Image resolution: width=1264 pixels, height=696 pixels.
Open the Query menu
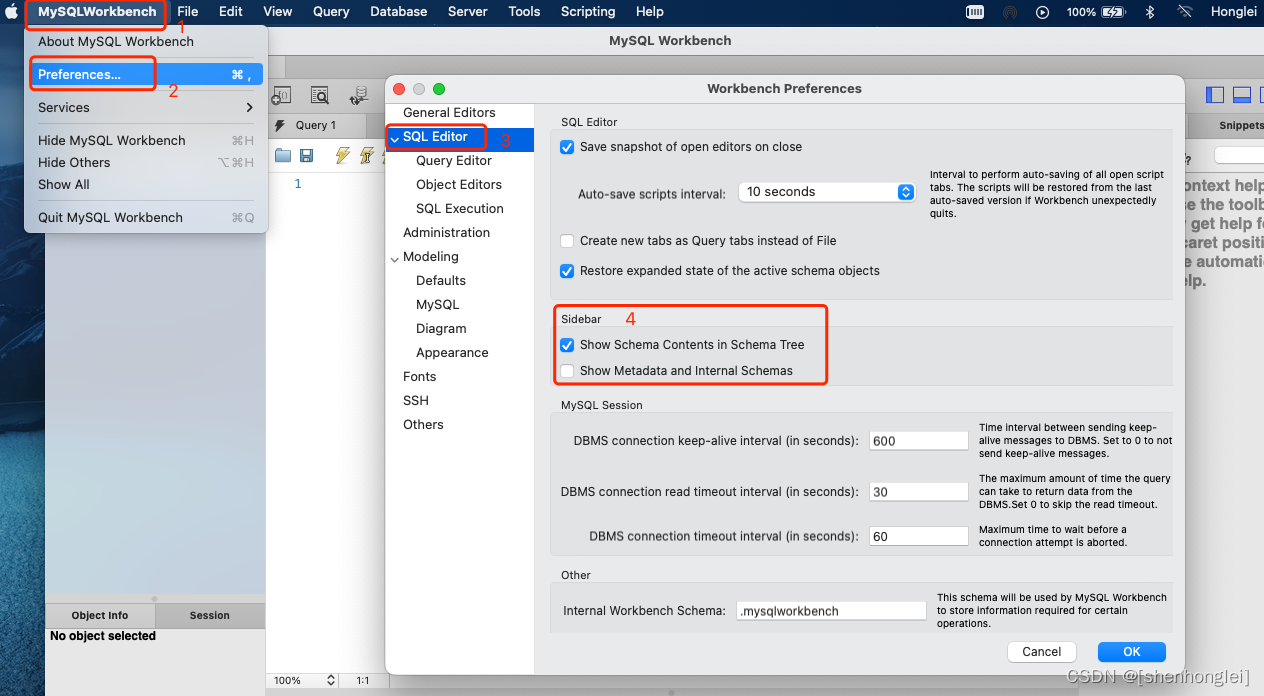pos(331,12)
